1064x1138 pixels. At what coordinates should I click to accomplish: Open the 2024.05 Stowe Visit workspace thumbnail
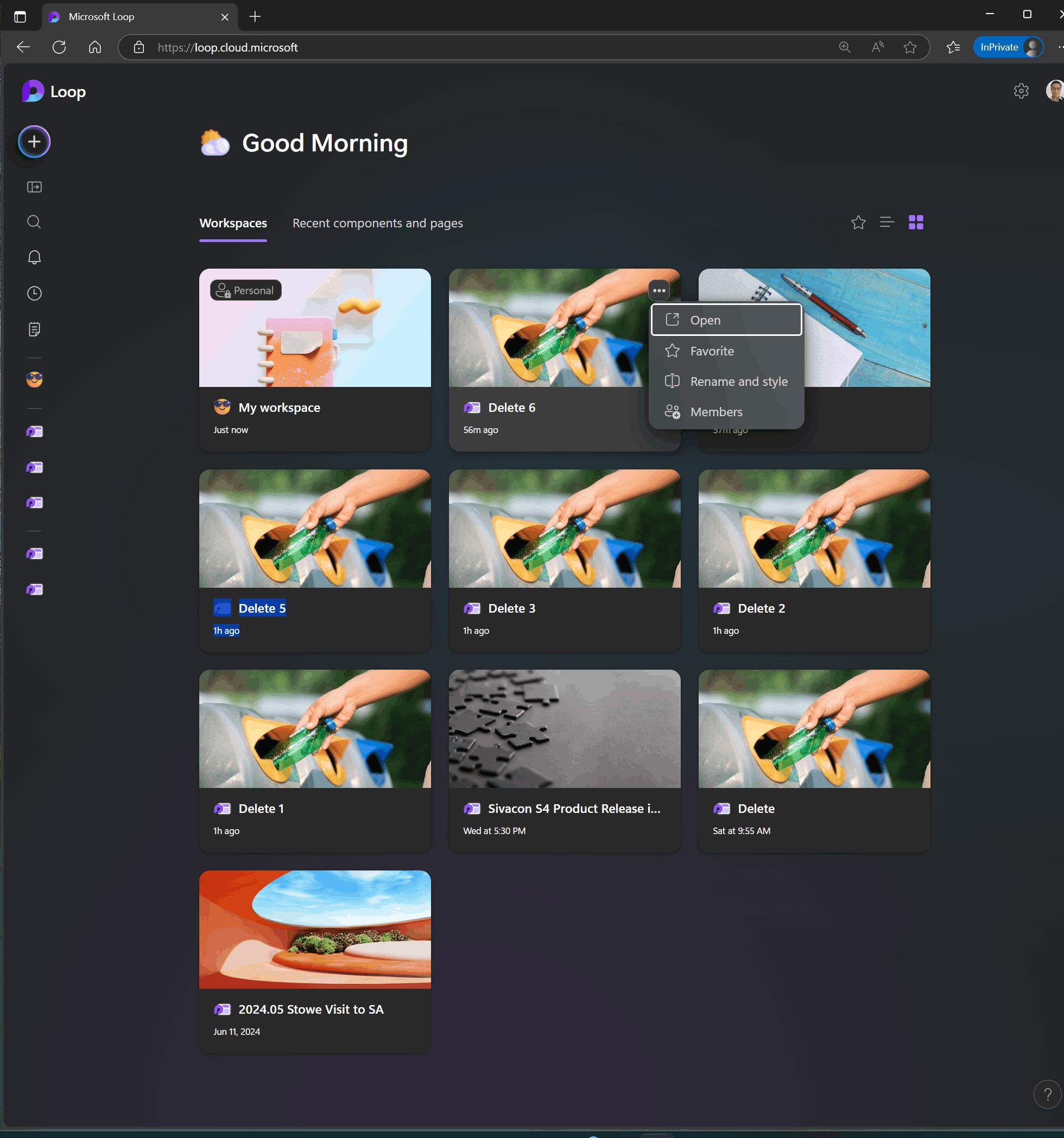click(x=314, y=930)
